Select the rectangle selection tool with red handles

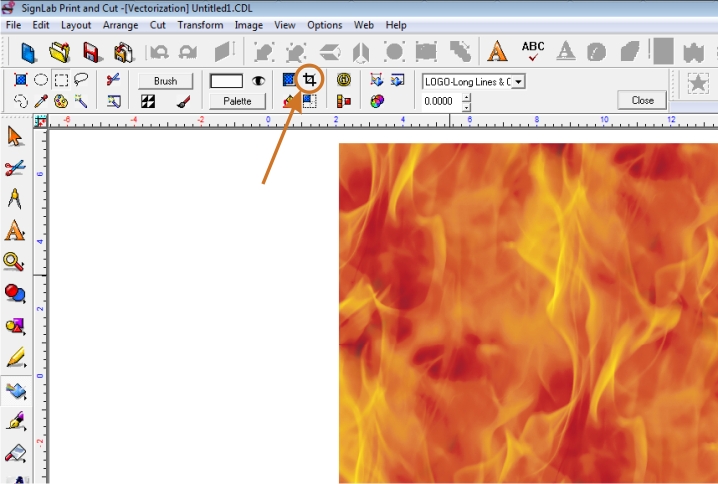[x=21, y=80]
